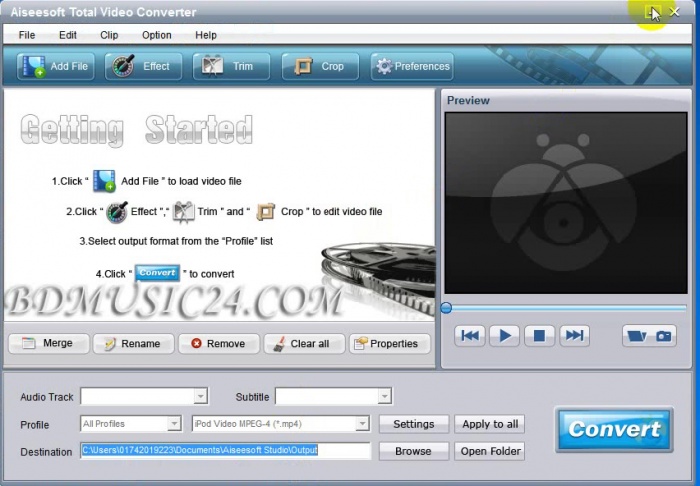Viewport: 700px width, 486px height.
Task: Skip to next in the preview controls
Action: click(x=573, y=336)
